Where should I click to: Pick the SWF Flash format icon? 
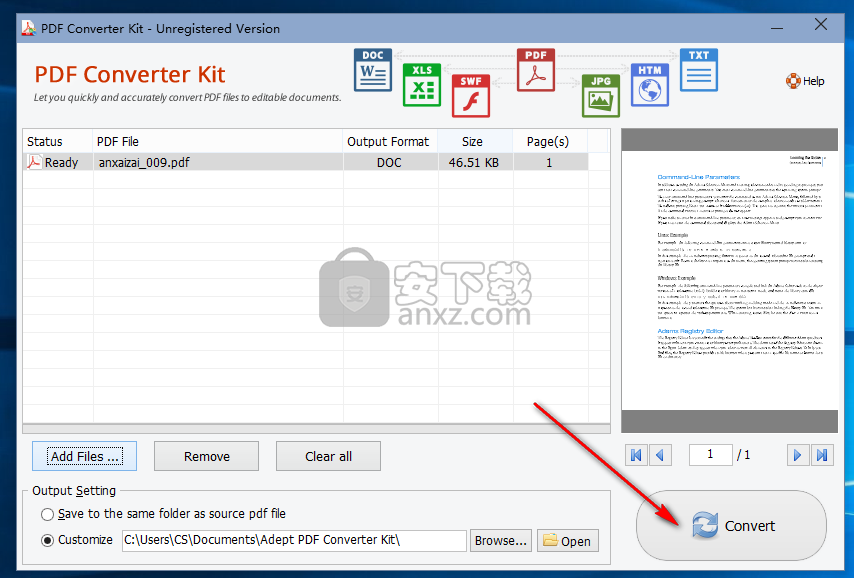tap(471, 95)
